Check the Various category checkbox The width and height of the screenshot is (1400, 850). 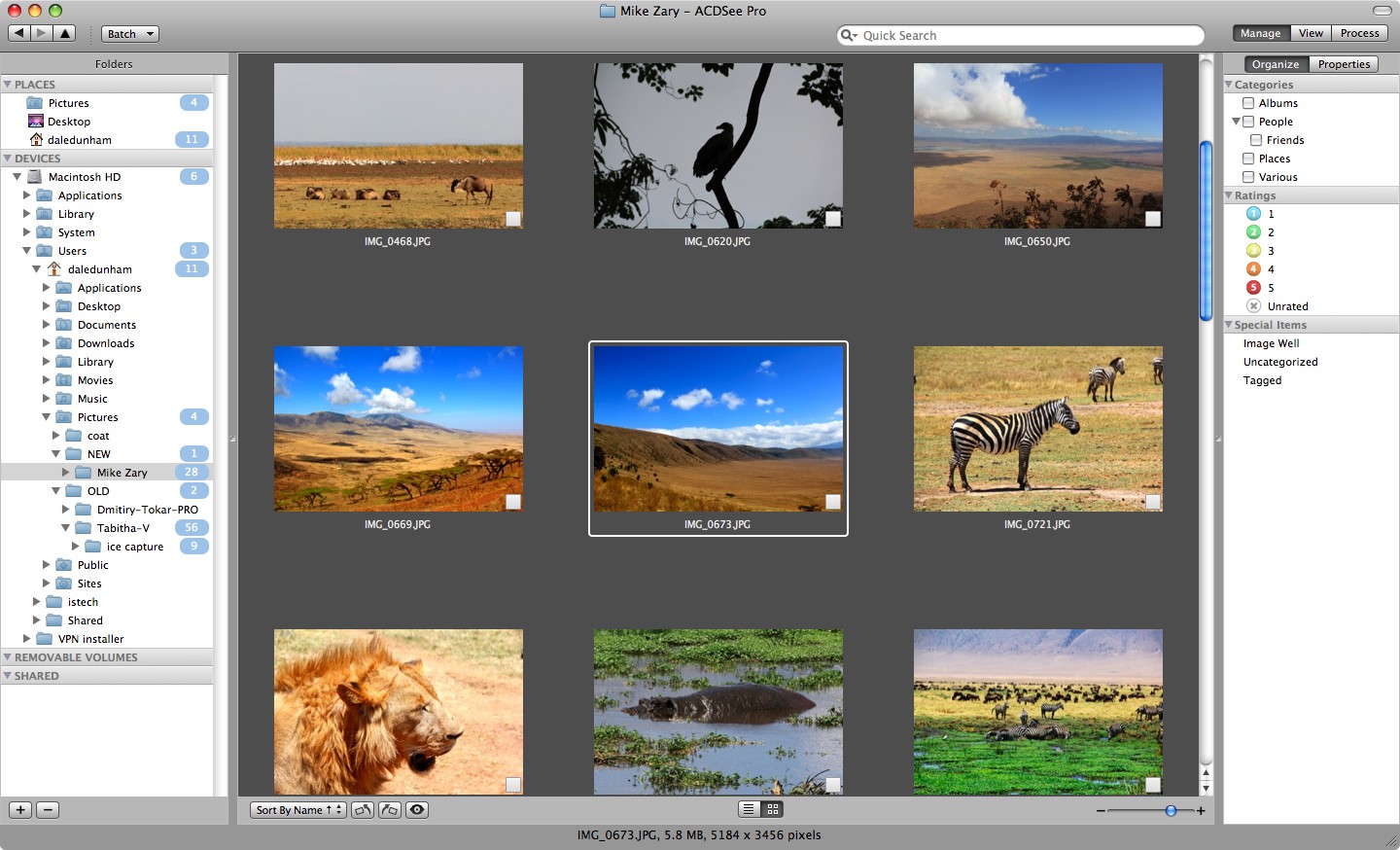tap(1248, 176)
